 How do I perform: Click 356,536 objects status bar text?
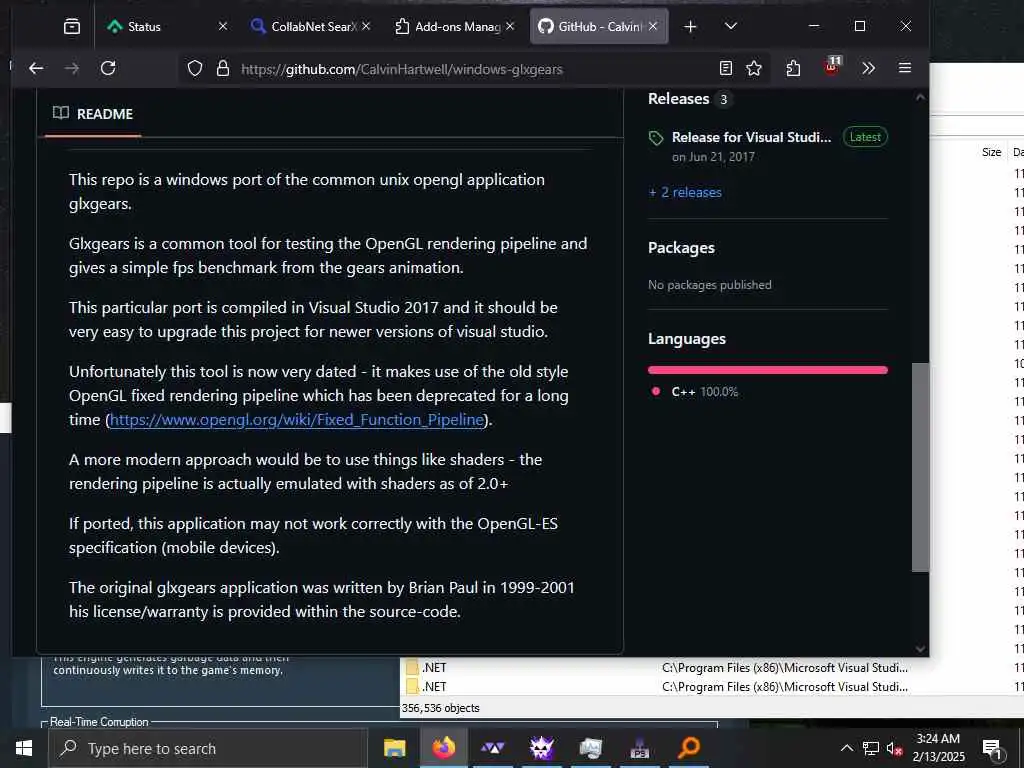[x=441, y=708]
